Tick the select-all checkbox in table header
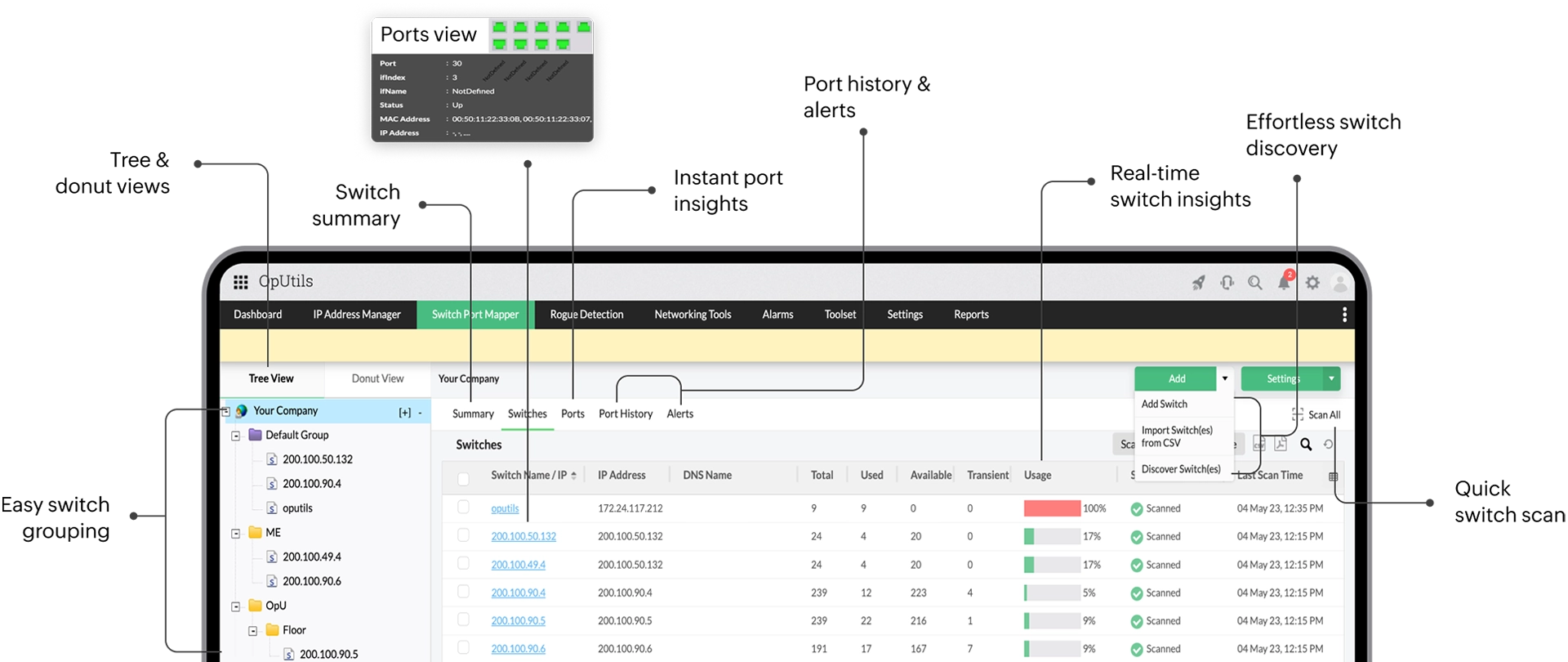Screen dimensions: 1568x662 coord(463,478)
